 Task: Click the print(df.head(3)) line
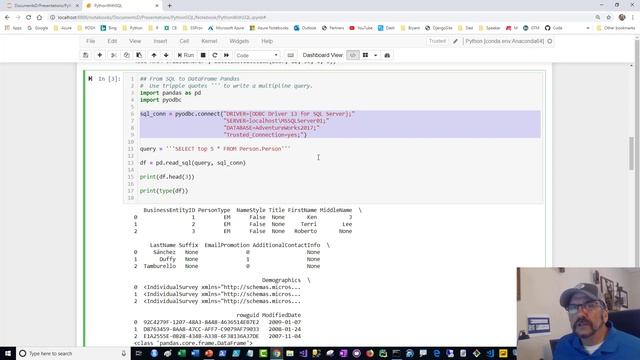167,177
